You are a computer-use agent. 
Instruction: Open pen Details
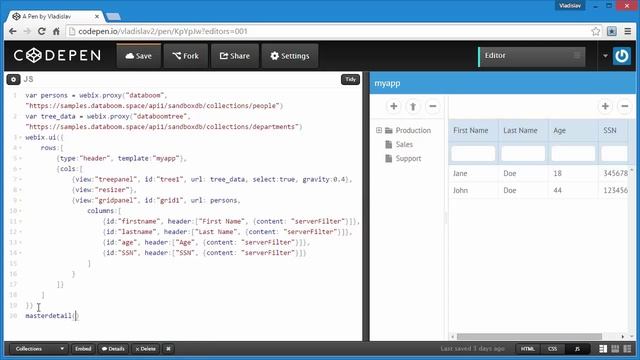click(113, 349)
